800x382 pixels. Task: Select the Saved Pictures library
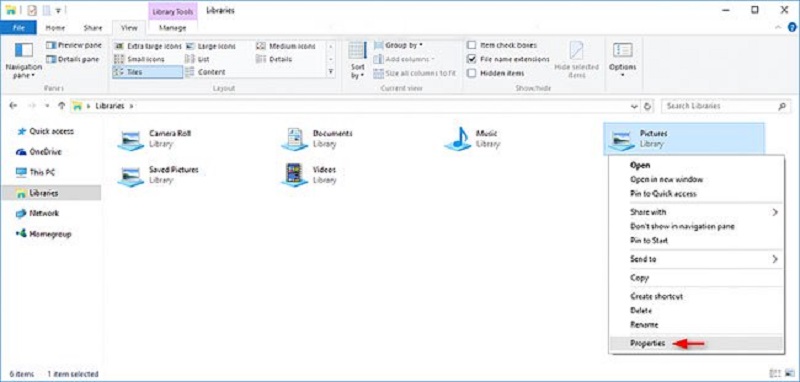[159, 175]
